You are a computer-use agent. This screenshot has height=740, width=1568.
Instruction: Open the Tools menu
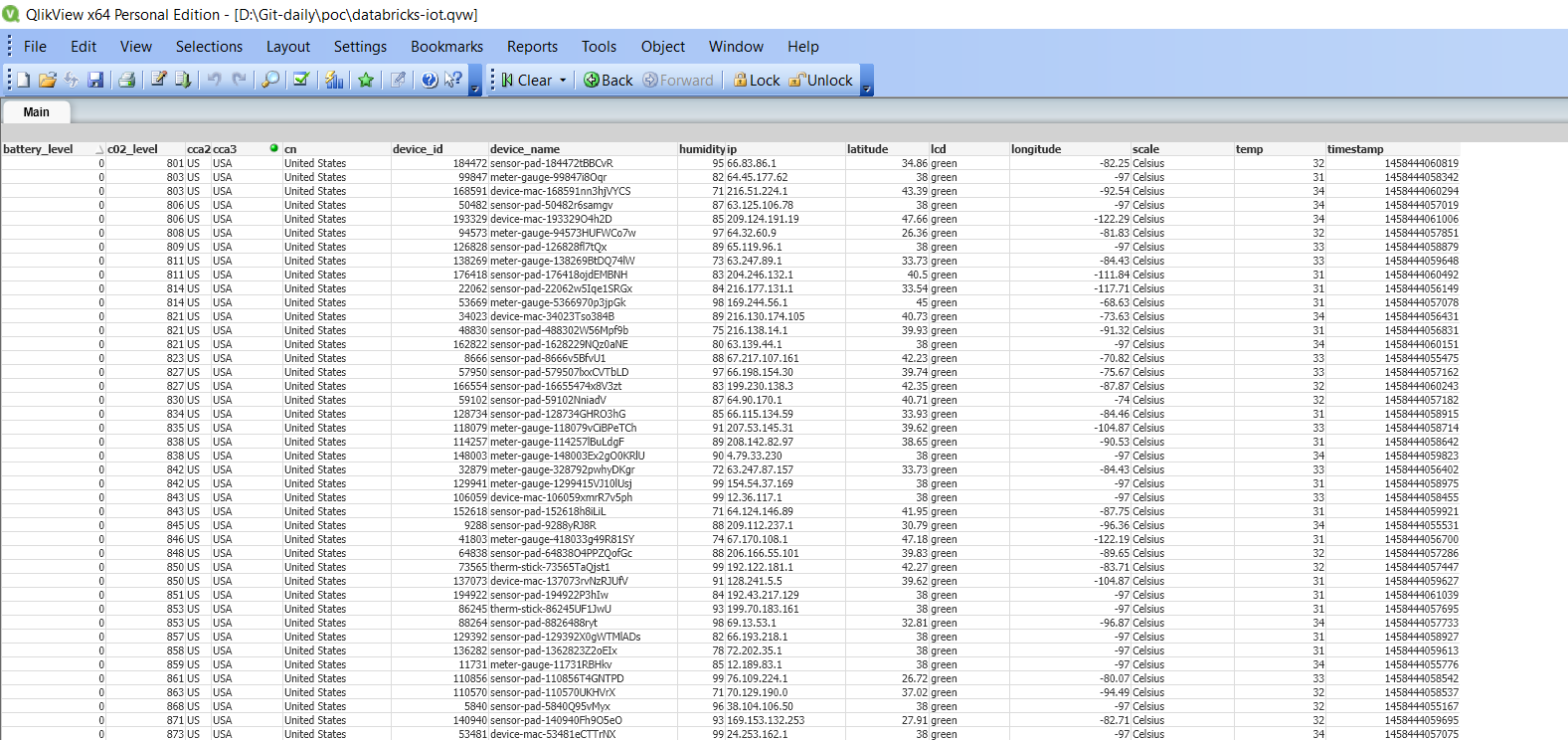tap(599, 47)
